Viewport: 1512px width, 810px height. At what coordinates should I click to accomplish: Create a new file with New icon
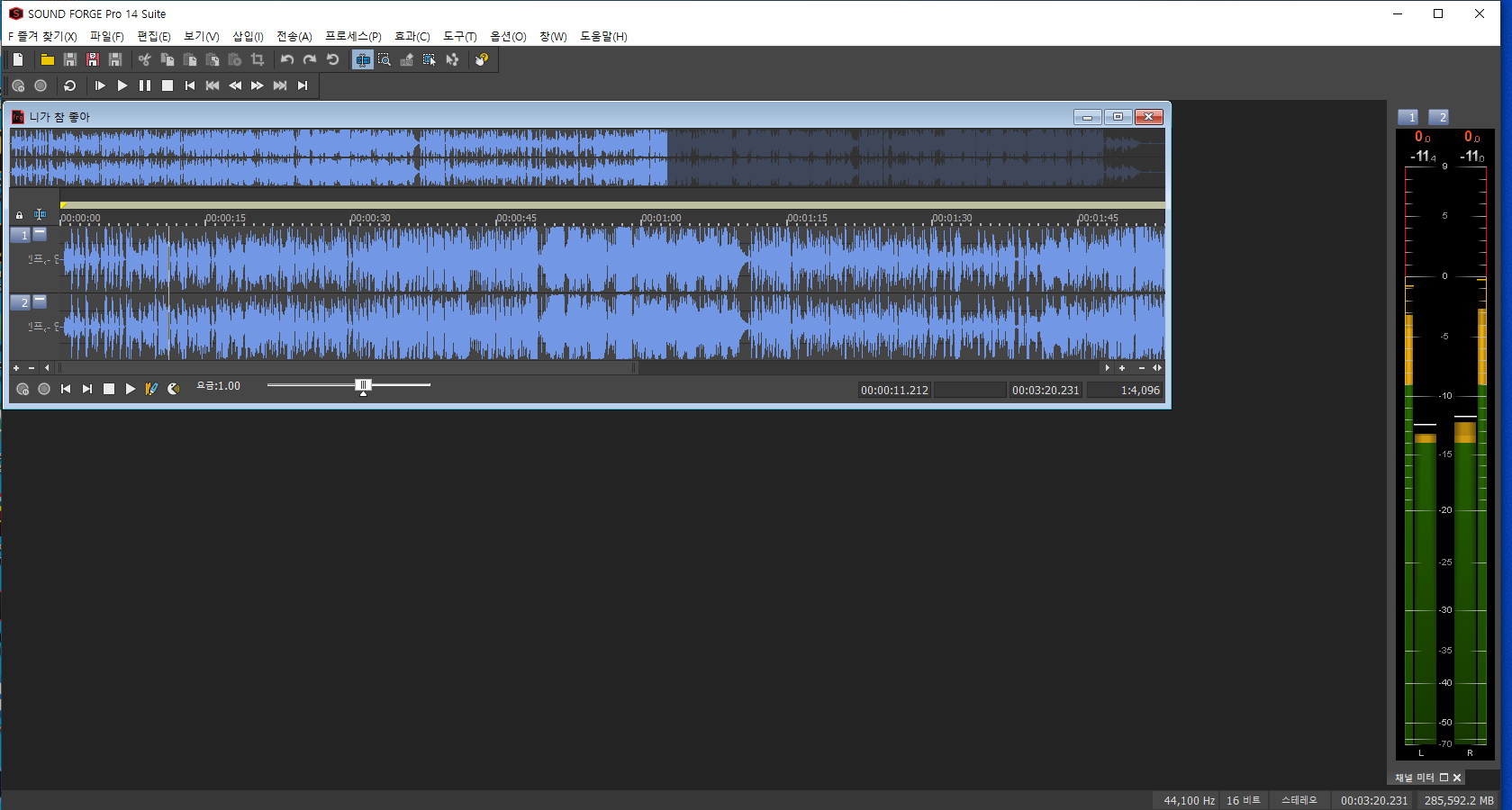[x=18, y=59]
